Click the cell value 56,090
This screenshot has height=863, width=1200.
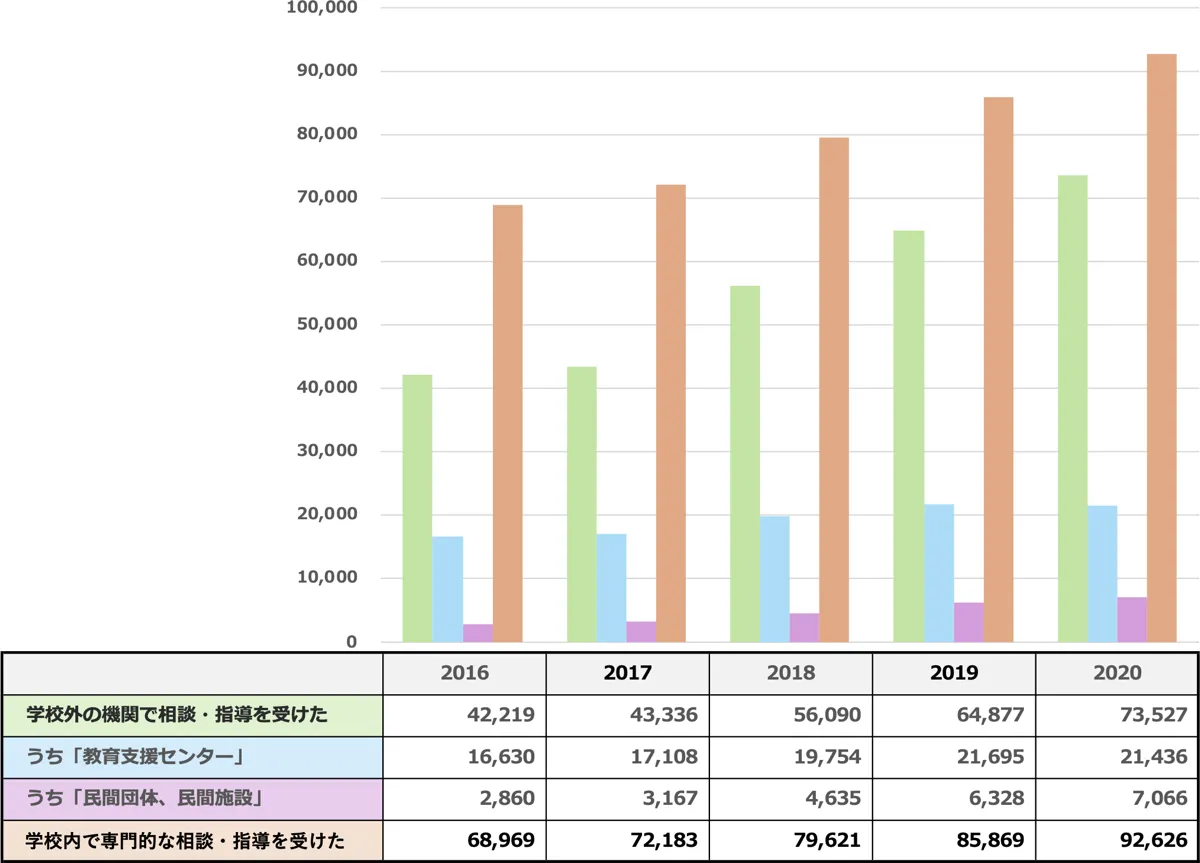[828, 716]
